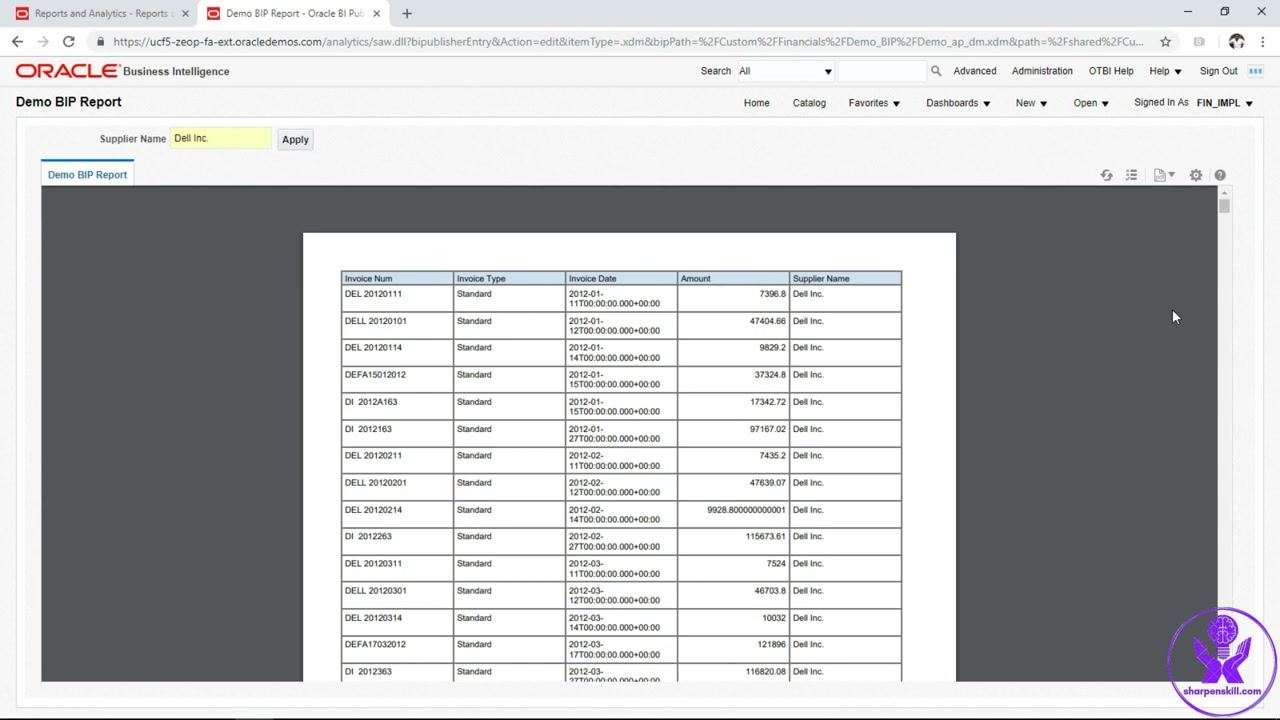Open the Chrome three-dot menu
Image resolution: width=1280 pixels, height=720 pixels.
click(1264, 41)
